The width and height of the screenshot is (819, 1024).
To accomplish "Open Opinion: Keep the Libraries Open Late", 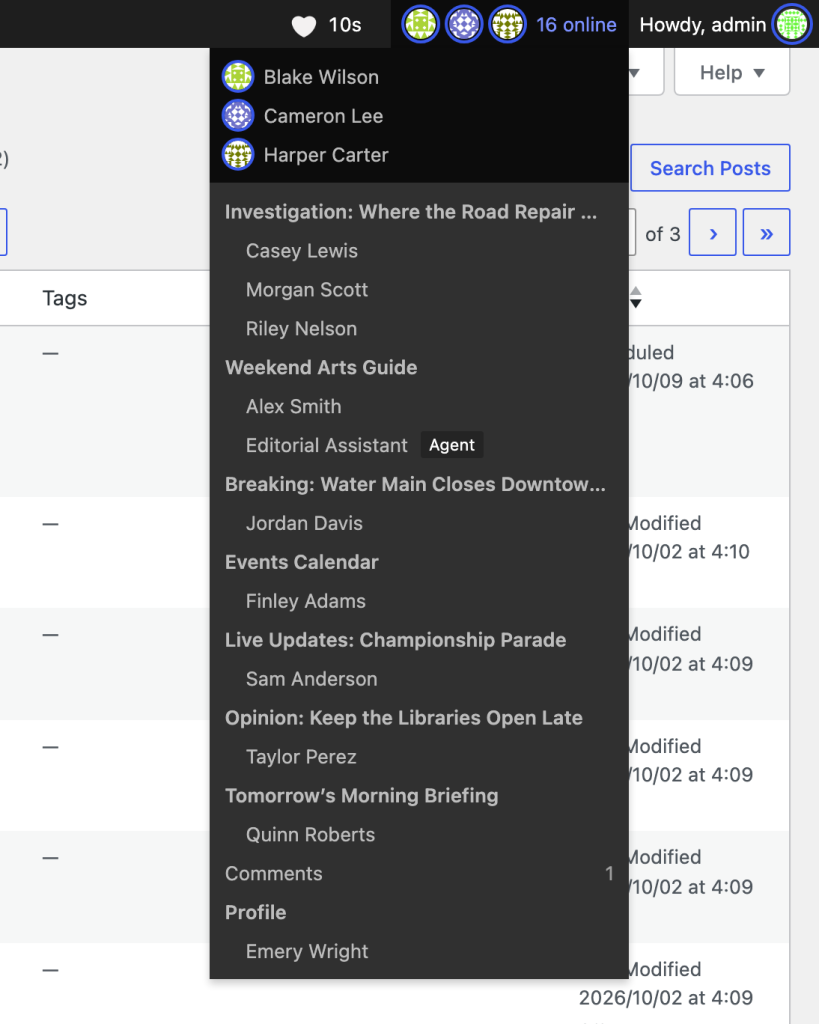I will click(404, 718).
